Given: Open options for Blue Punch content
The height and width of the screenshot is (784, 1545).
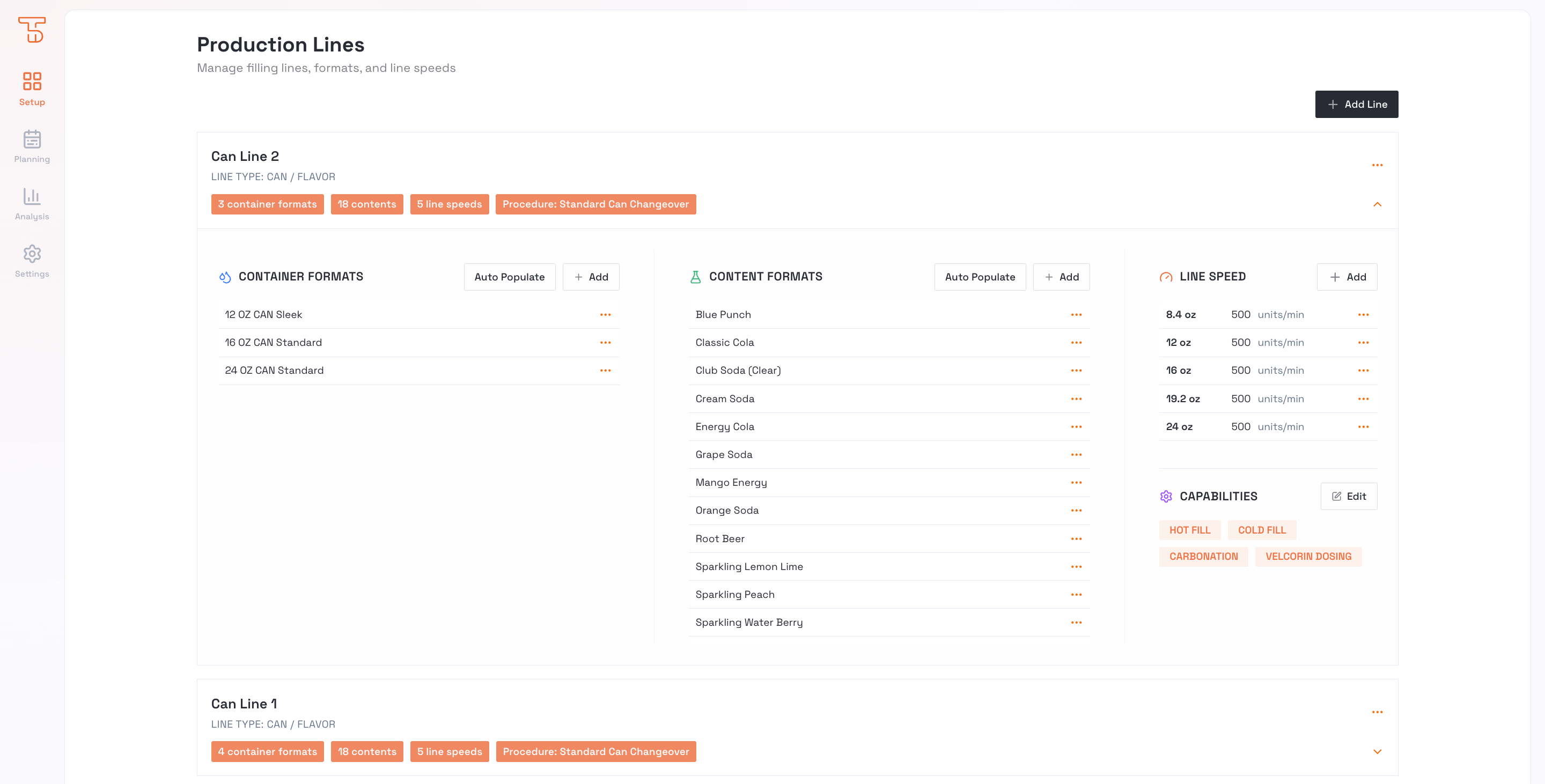Looking at the screenshot, I should [1076, 315].
